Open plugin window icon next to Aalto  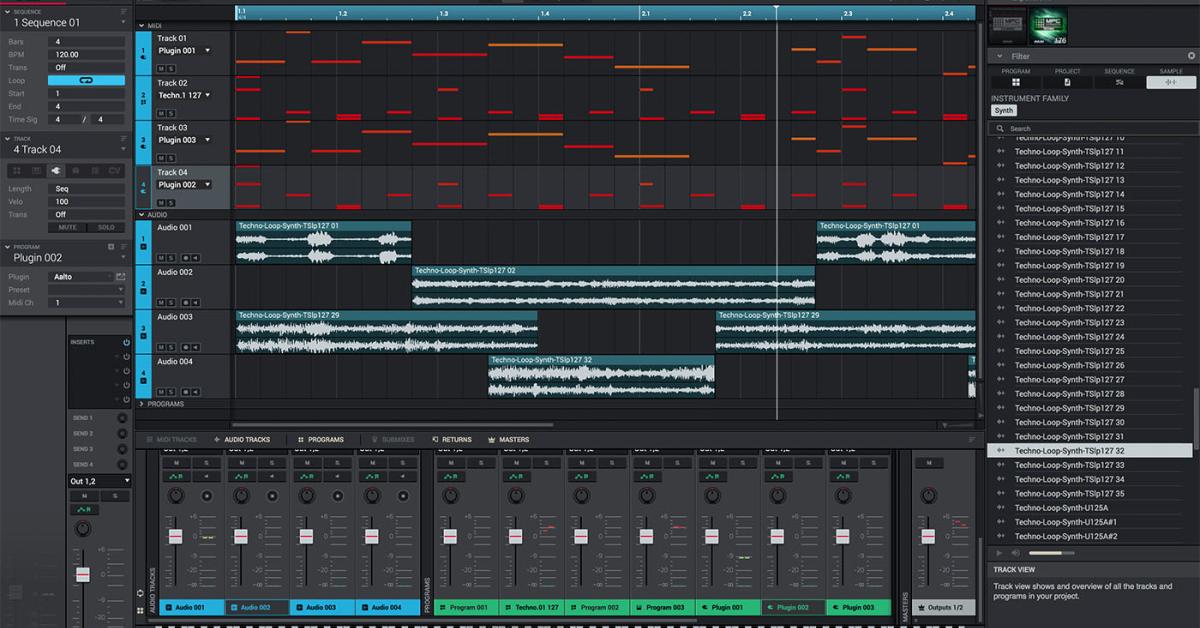click(x=121, y=276)
